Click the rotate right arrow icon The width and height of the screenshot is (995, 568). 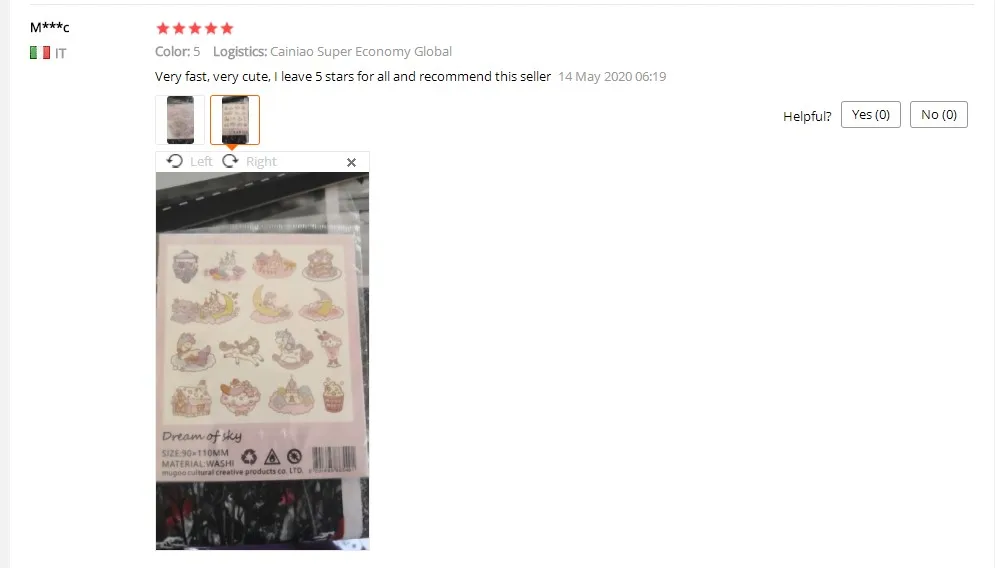point(230,161)
